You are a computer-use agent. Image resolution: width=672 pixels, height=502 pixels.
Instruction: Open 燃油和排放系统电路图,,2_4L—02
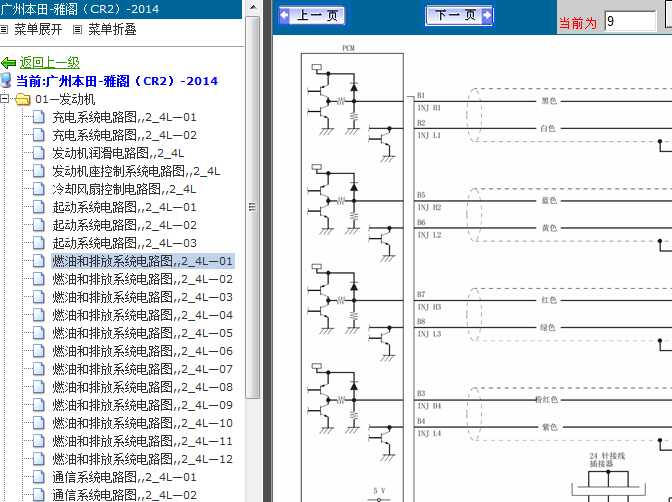143,279
